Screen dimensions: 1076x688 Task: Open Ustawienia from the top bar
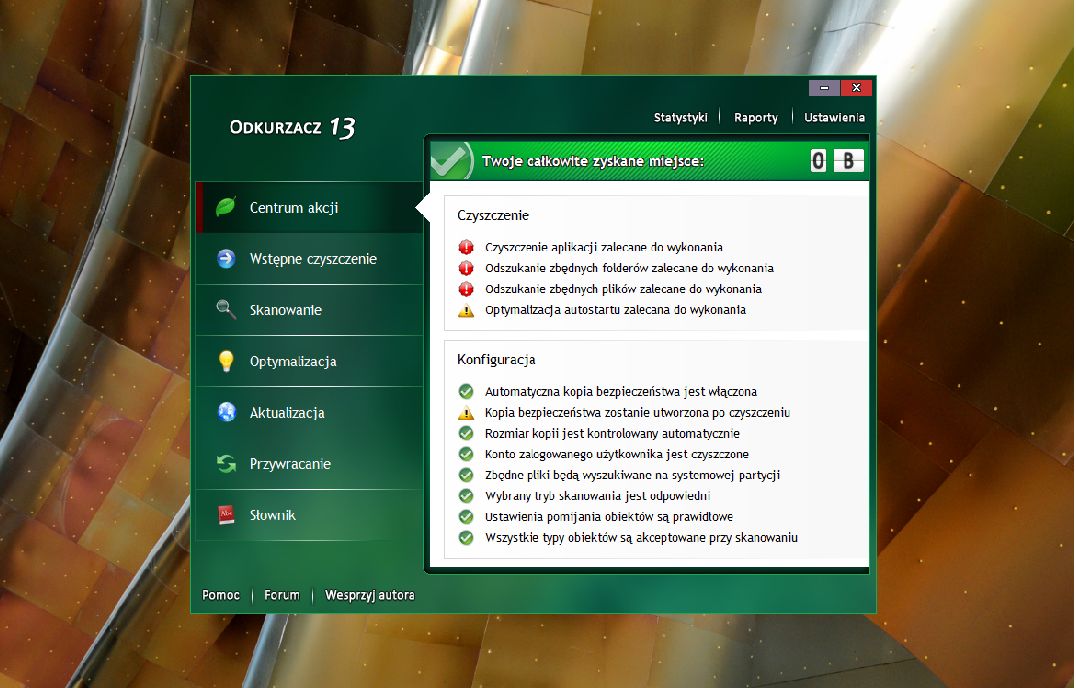click(x=834, y=117)
